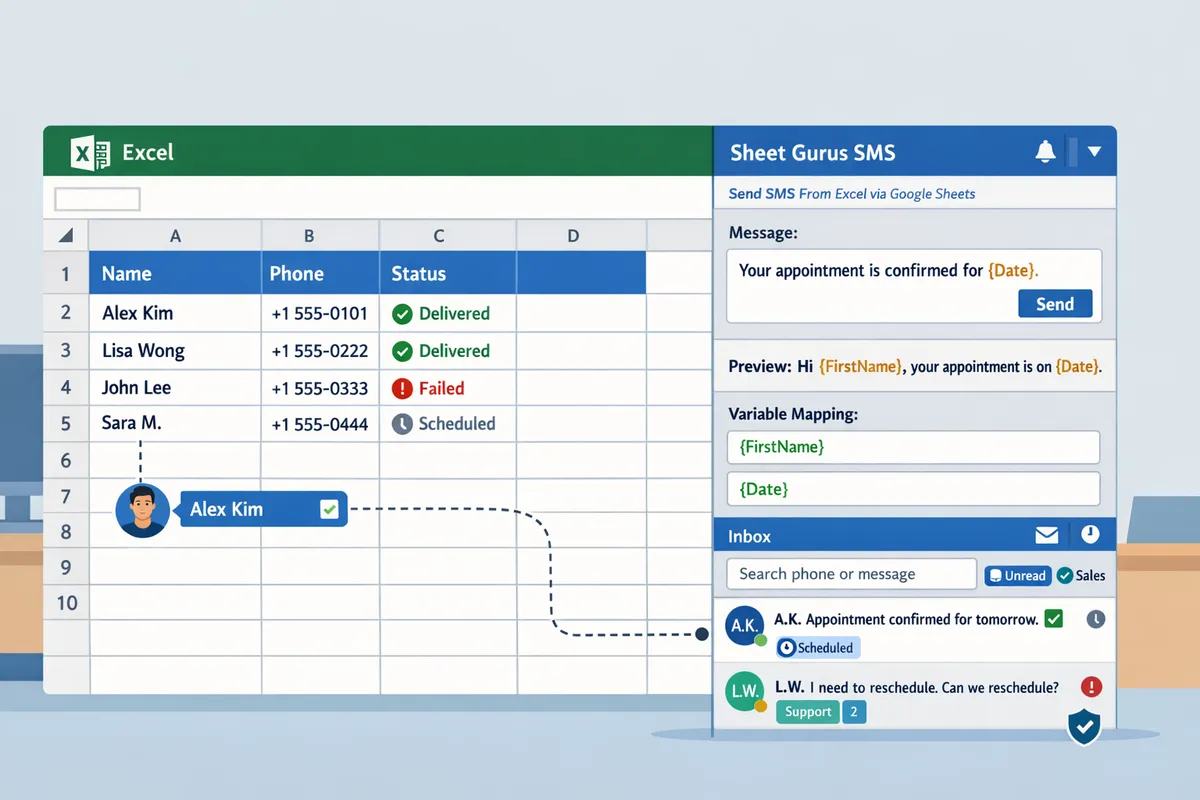Click the Scheduled status text in row 5
Image resolution: width=1200 pixels, height=800 pixels.
(457, 424)
